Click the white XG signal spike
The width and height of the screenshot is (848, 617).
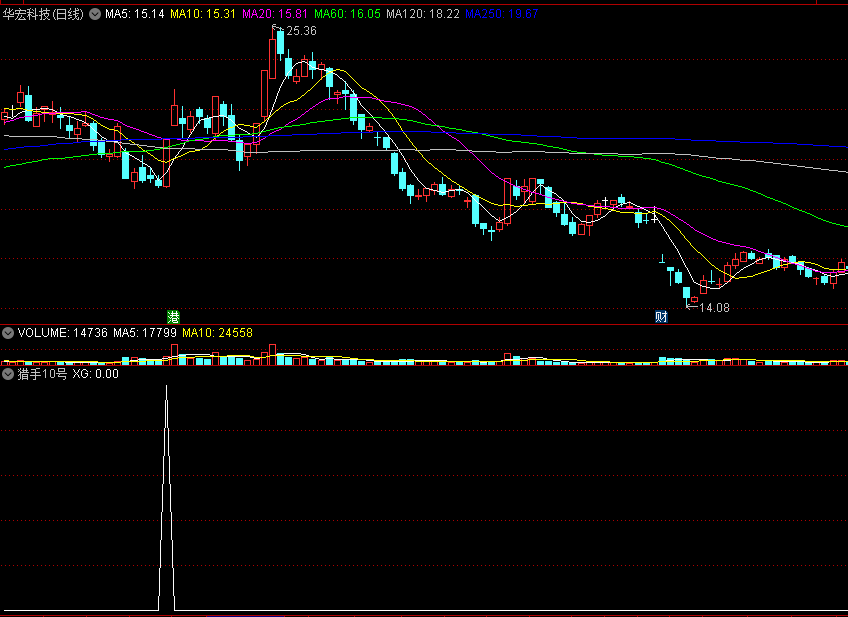pyautogui.click(x=167, y=497)
